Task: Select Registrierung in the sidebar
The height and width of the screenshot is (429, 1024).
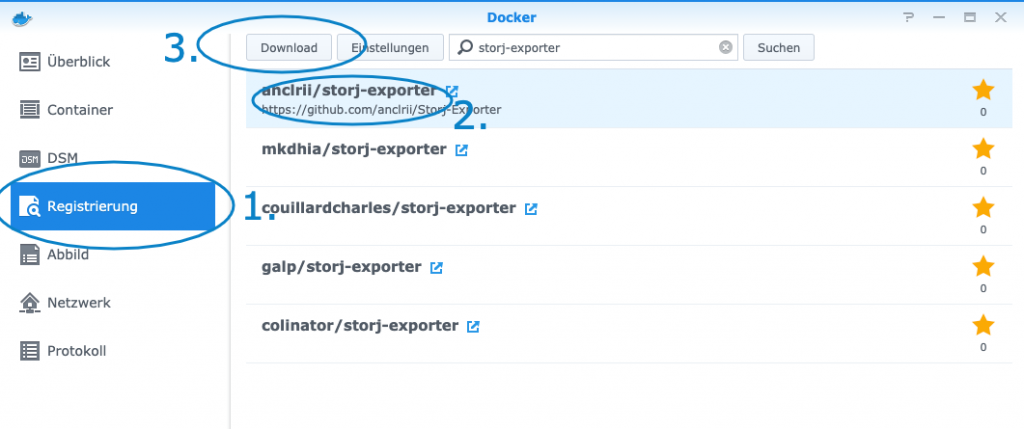Action: click(x=112, y=206)
